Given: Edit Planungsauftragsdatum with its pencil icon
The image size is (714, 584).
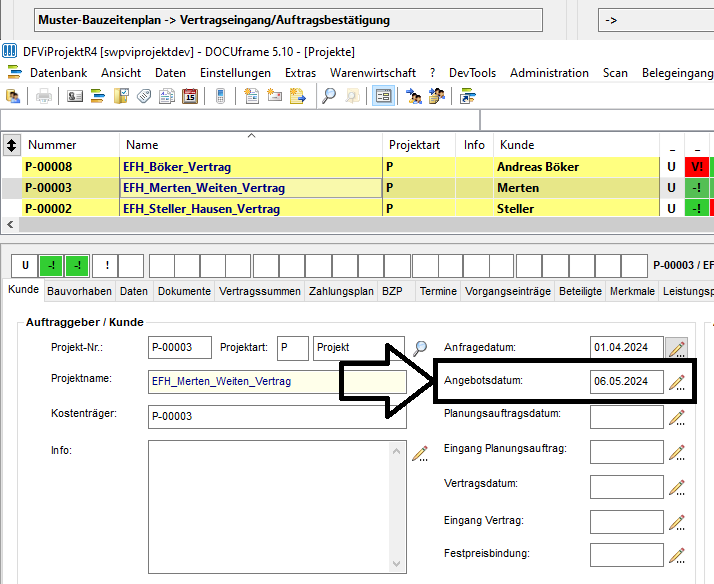Looking at the screenshot, I should point(677,417).
